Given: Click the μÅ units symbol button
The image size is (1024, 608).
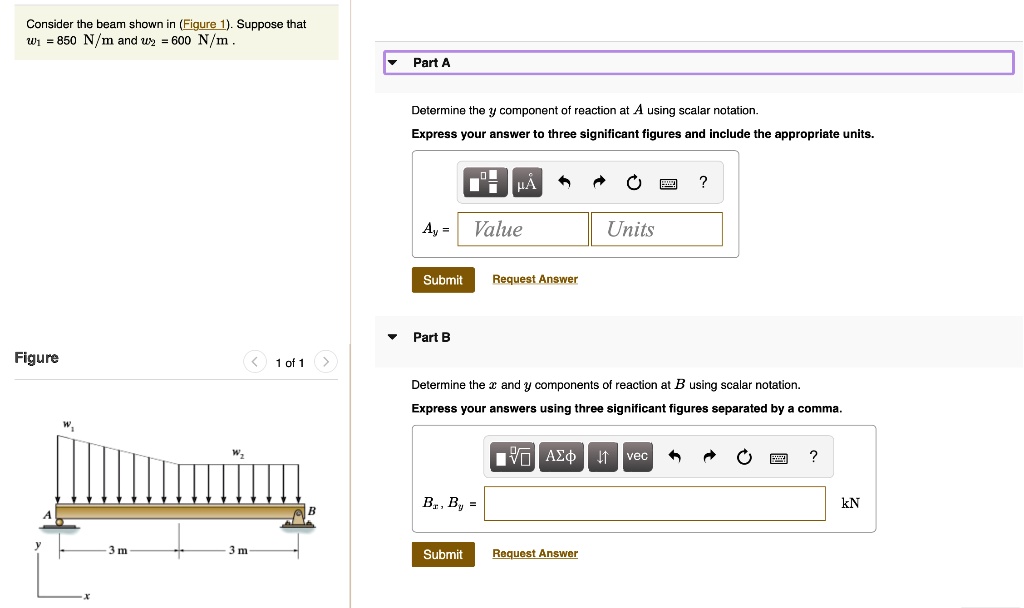Looking at the screenshot, I should coord(526,183).
